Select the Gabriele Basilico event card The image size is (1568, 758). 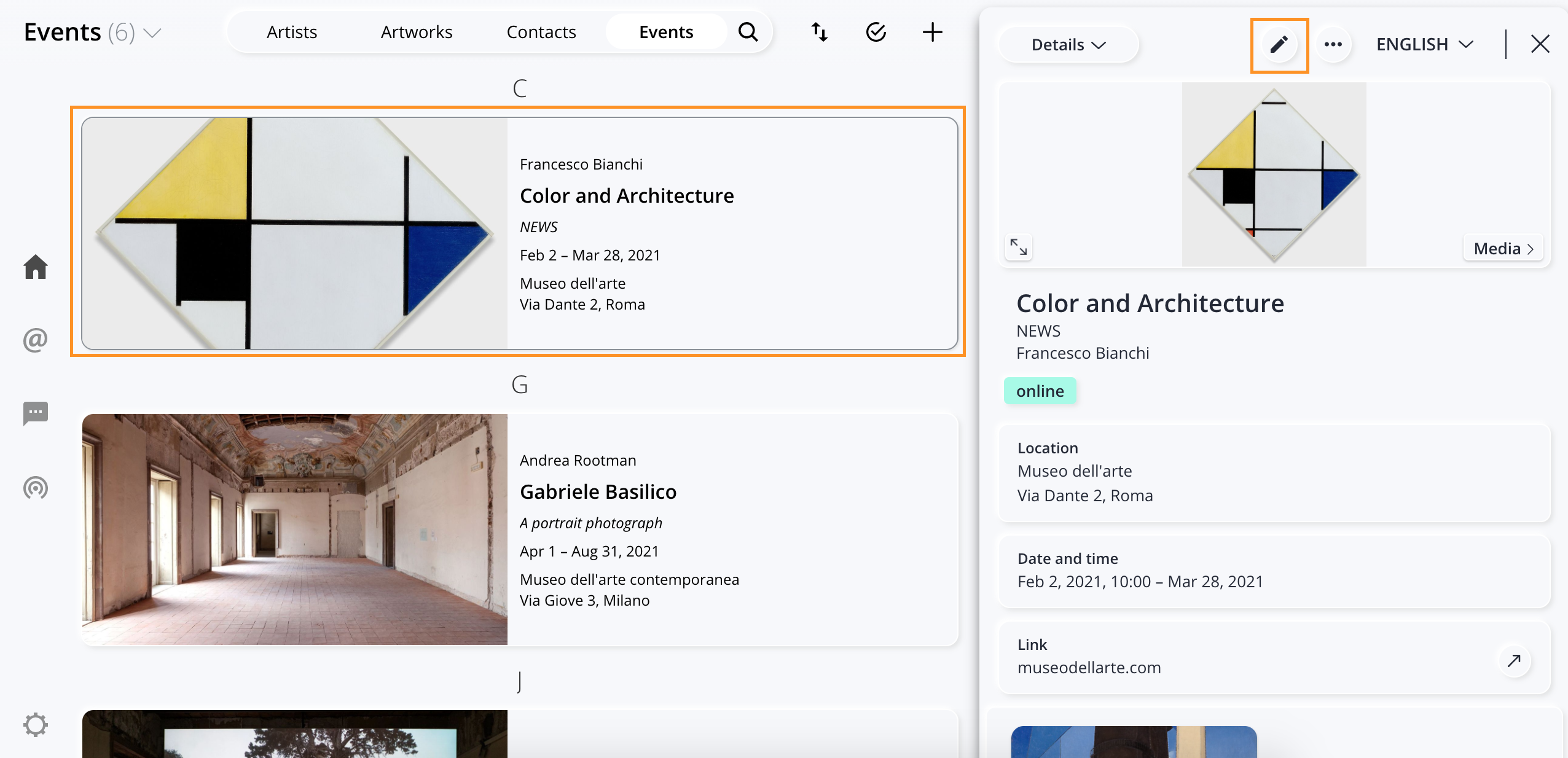[x=520, y=529]
